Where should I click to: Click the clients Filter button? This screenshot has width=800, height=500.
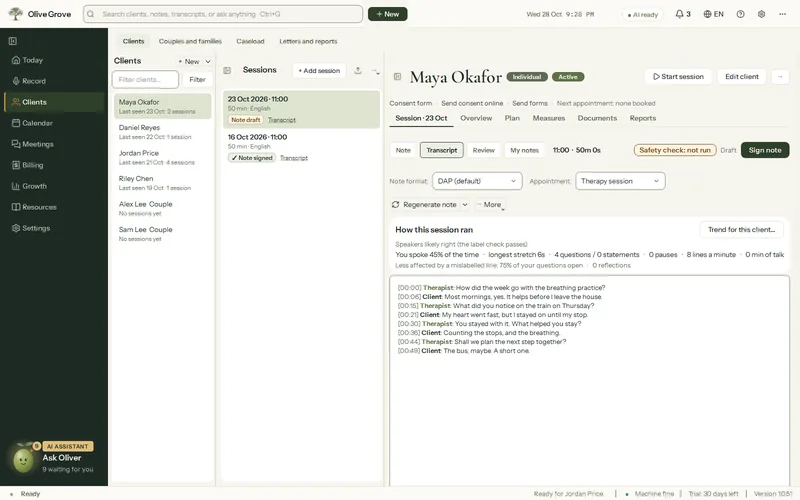[197, 80]
